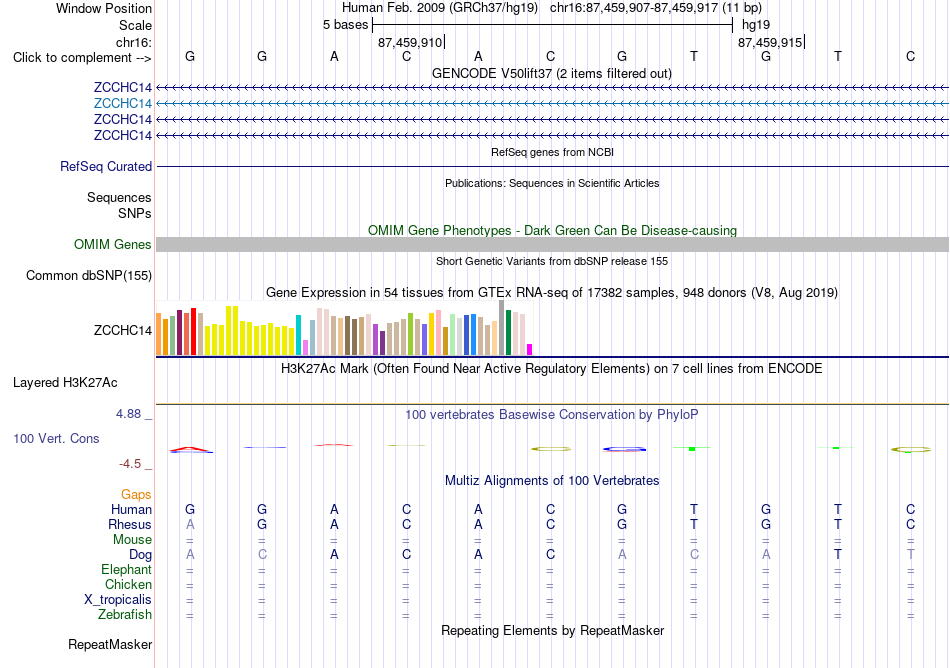Click the 4.88 PhyloP upper axis value
The width and height of the screenshot is (950, 668).
128,414
